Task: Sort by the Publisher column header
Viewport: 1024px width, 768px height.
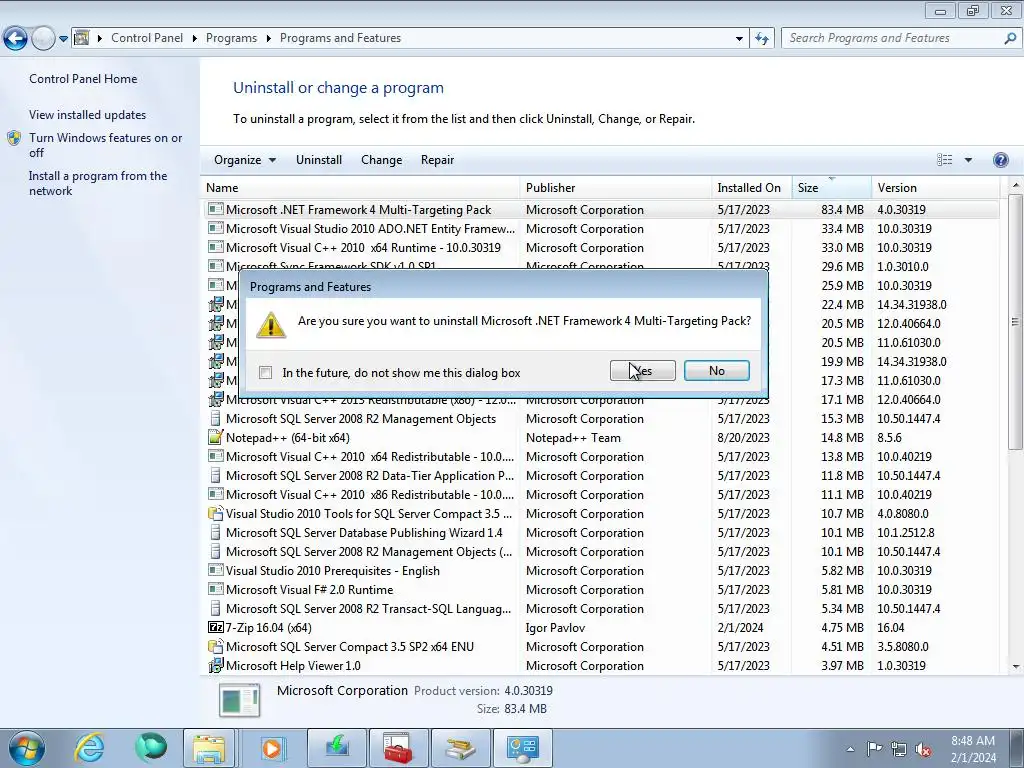Action: click(x=615, y=187)
